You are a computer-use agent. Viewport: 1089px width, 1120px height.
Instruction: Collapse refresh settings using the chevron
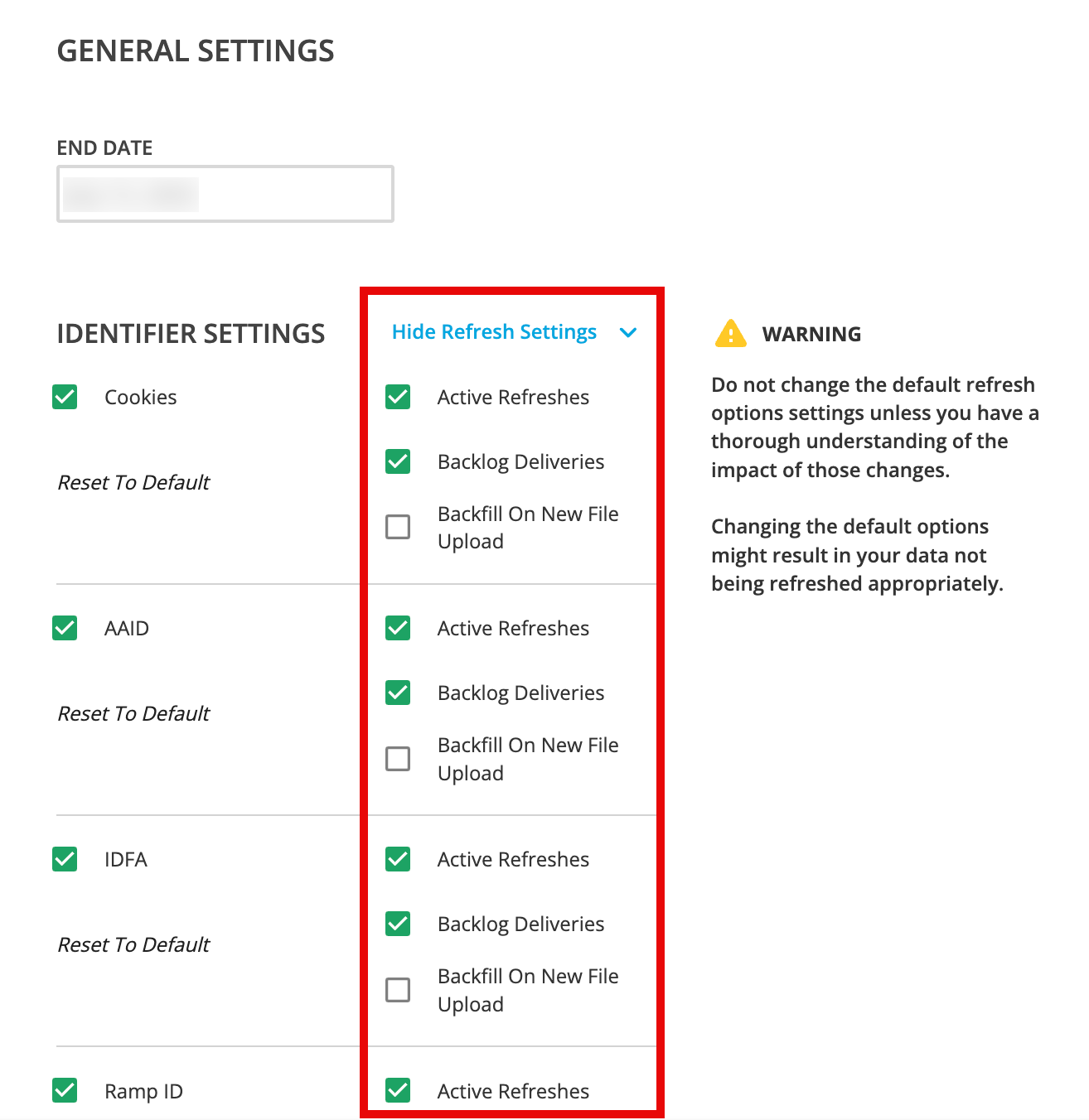point(628,333)
